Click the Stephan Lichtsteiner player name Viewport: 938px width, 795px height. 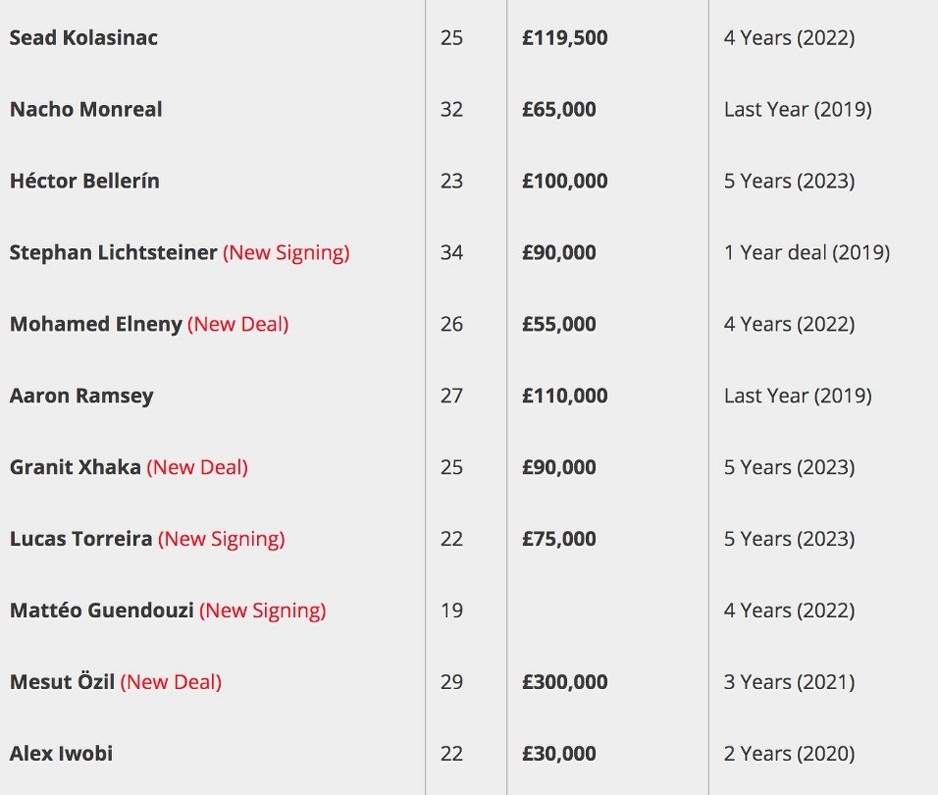(x=113, y=253)
